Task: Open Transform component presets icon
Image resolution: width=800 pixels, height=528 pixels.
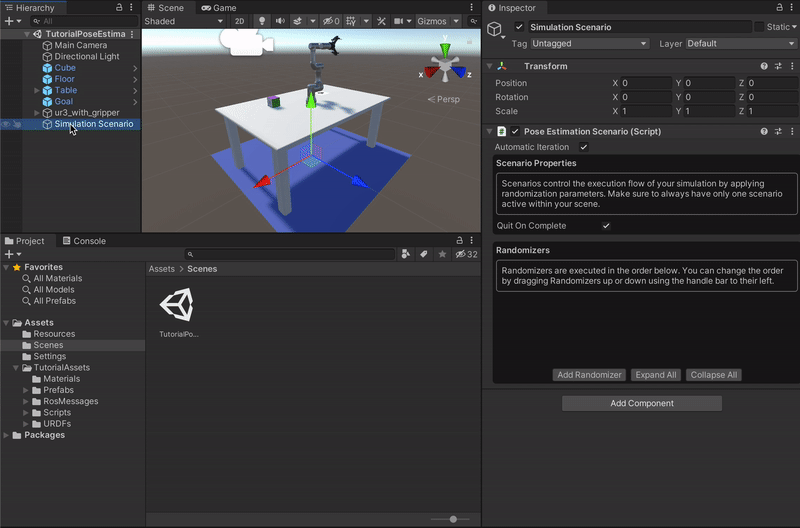Action: coord(778,66)
